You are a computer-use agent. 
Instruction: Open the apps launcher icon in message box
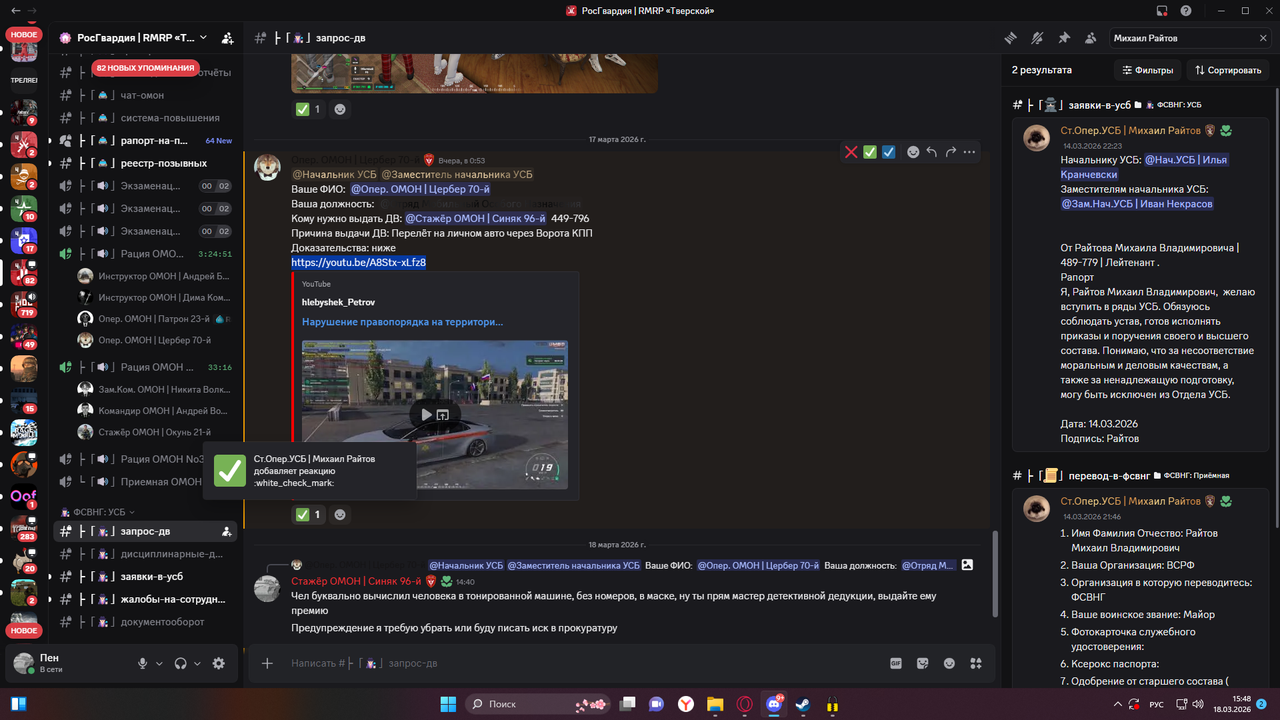pyautogui.click(x=976, y=663)
